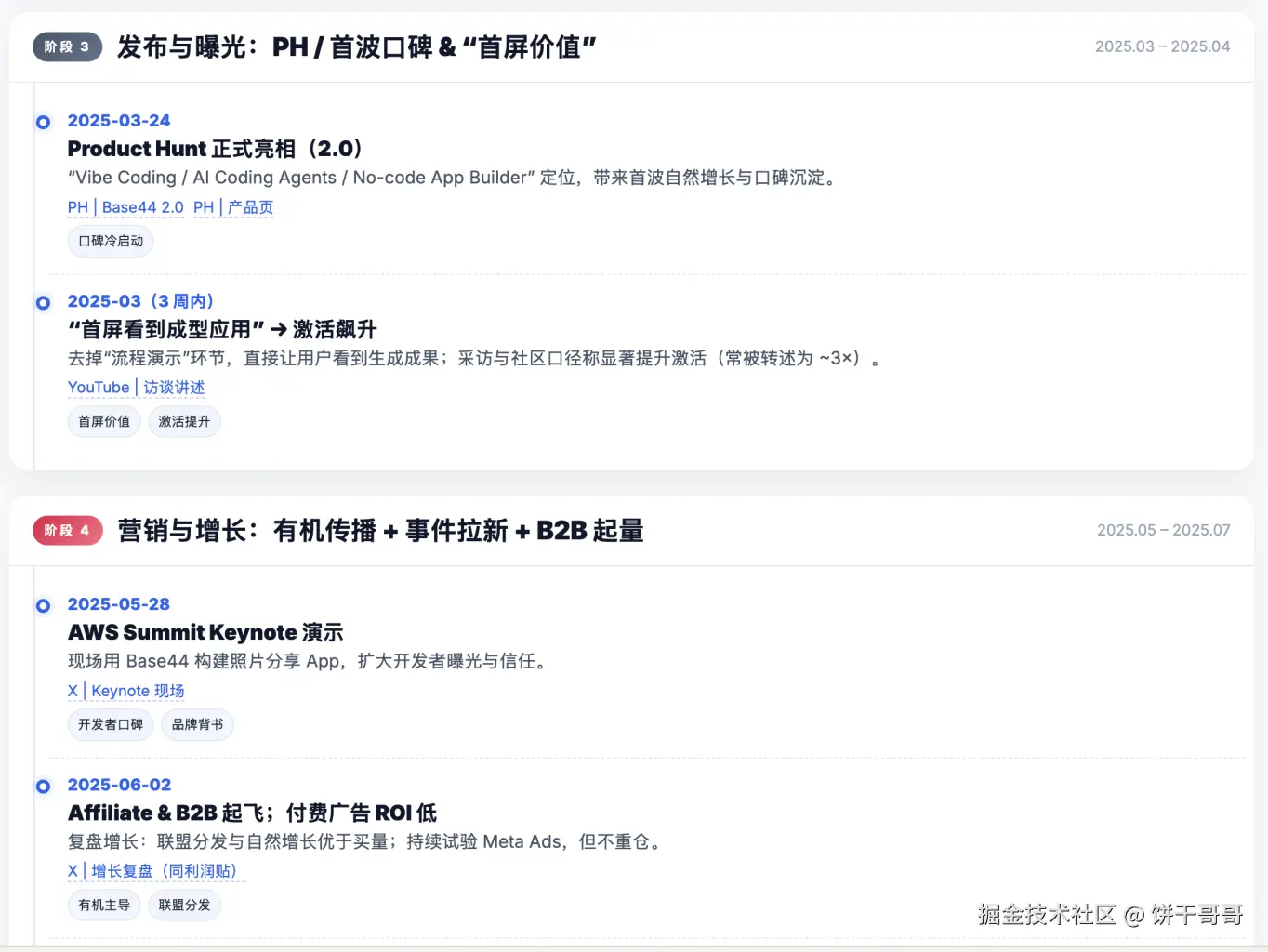This screenshot has width=1268, height=952.
Task: Click the date "2025-06-02"
Action: point(119,785)
